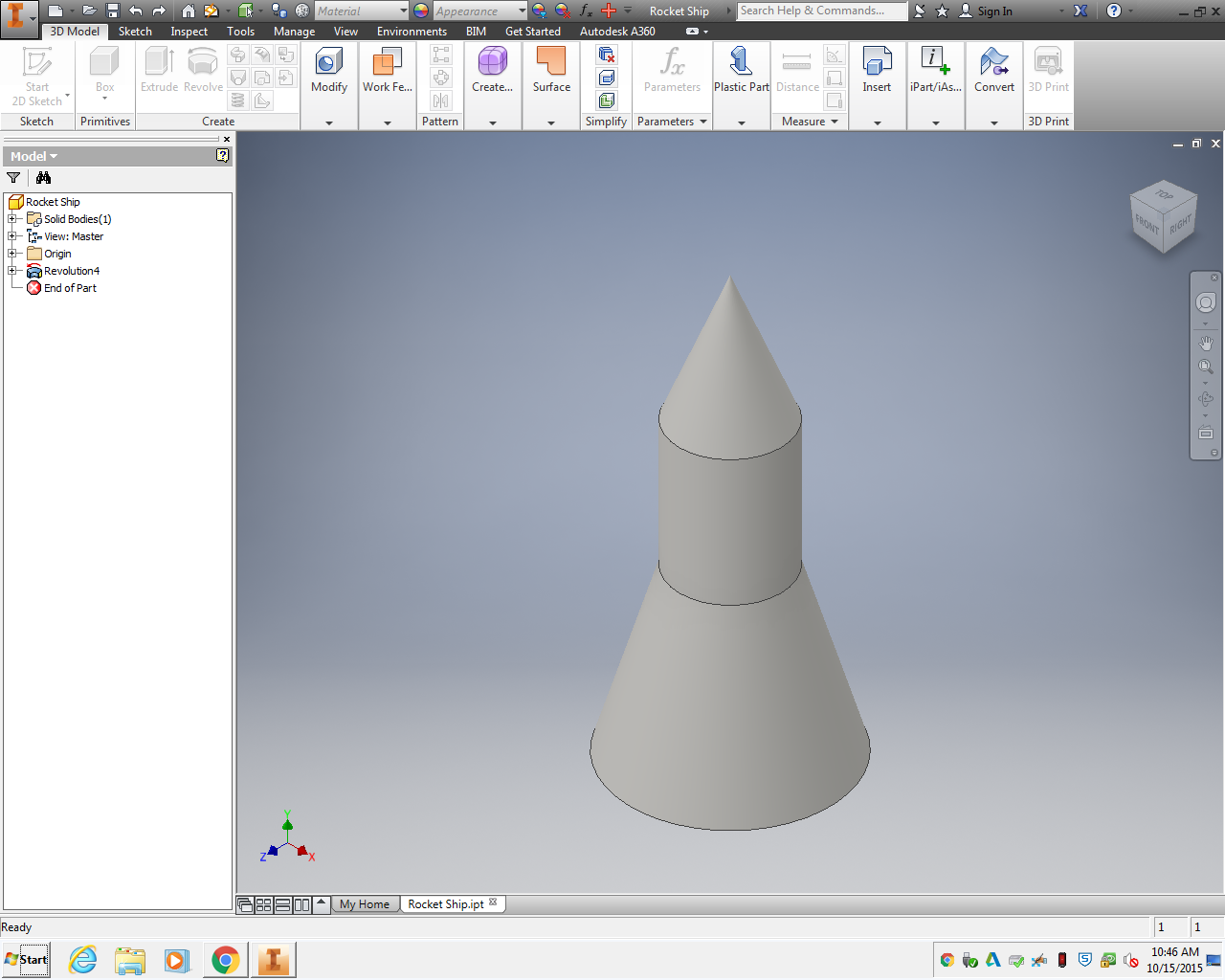This screenshot has width=1225, height=980.
Task: Open the Measure panel dropdown arrow
Action: pyautogui.click(x=834, y=122)
